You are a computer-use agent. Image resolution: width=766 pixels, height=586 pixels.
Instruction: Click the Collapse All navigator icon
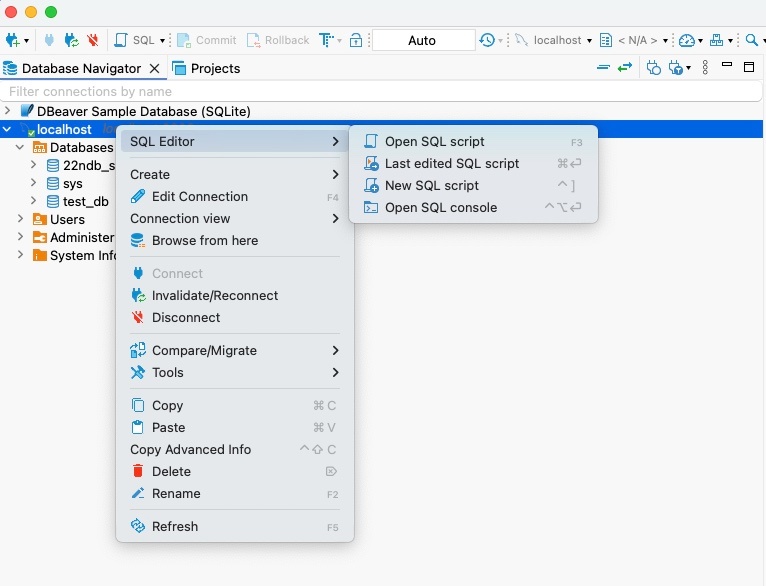pyautogui.click(x=603, y=67)
